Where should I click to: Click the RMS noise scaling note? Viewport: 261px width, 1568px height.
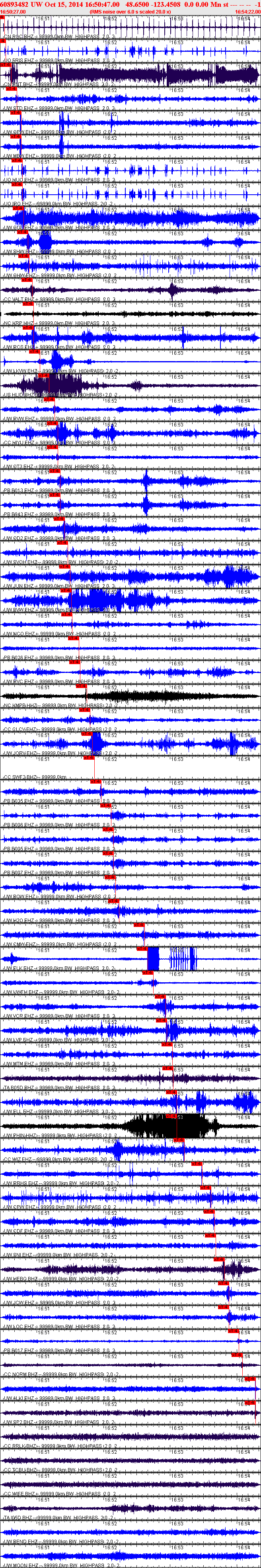pos(130,12)
